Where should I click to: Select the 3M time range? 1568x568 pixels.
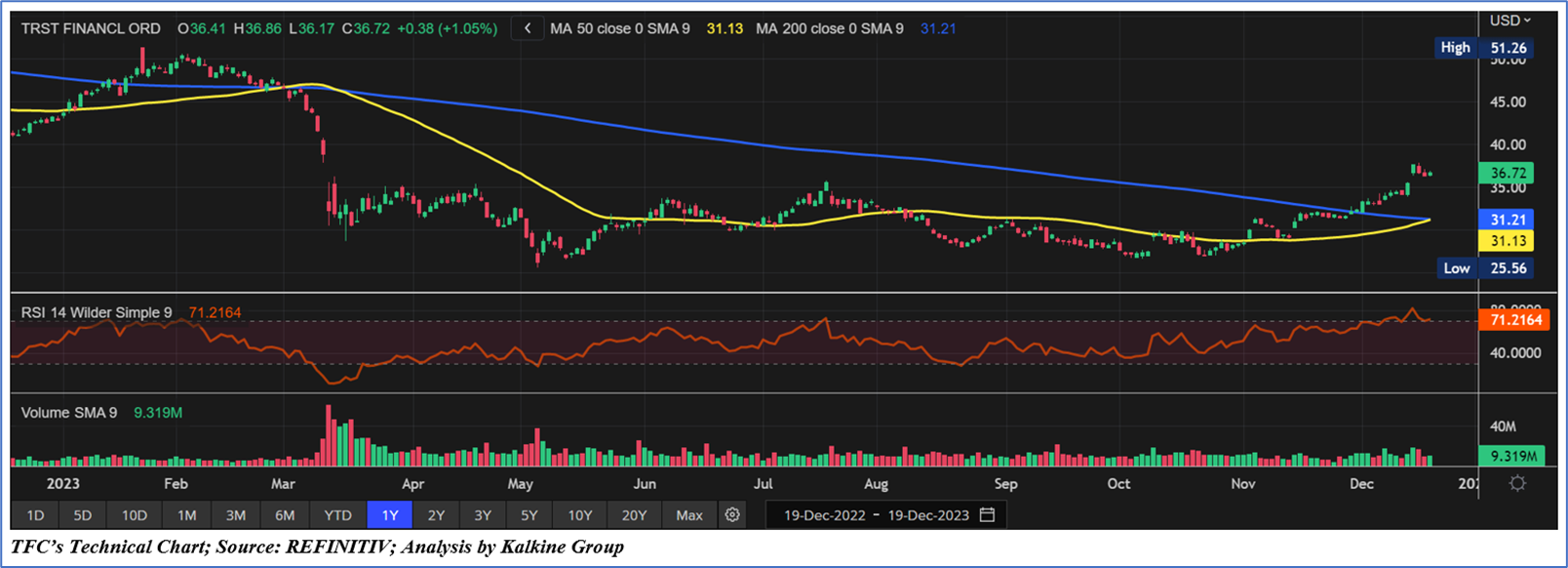point(236,514)
